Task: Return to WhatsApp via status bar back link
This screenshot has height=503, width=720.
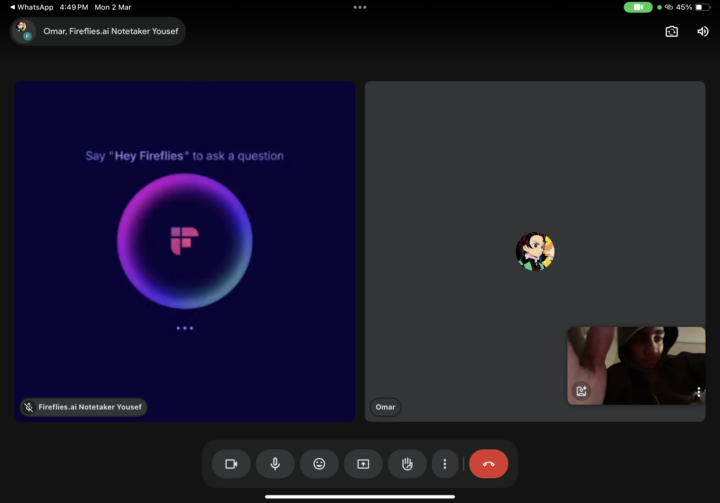Action: point(31,7)
